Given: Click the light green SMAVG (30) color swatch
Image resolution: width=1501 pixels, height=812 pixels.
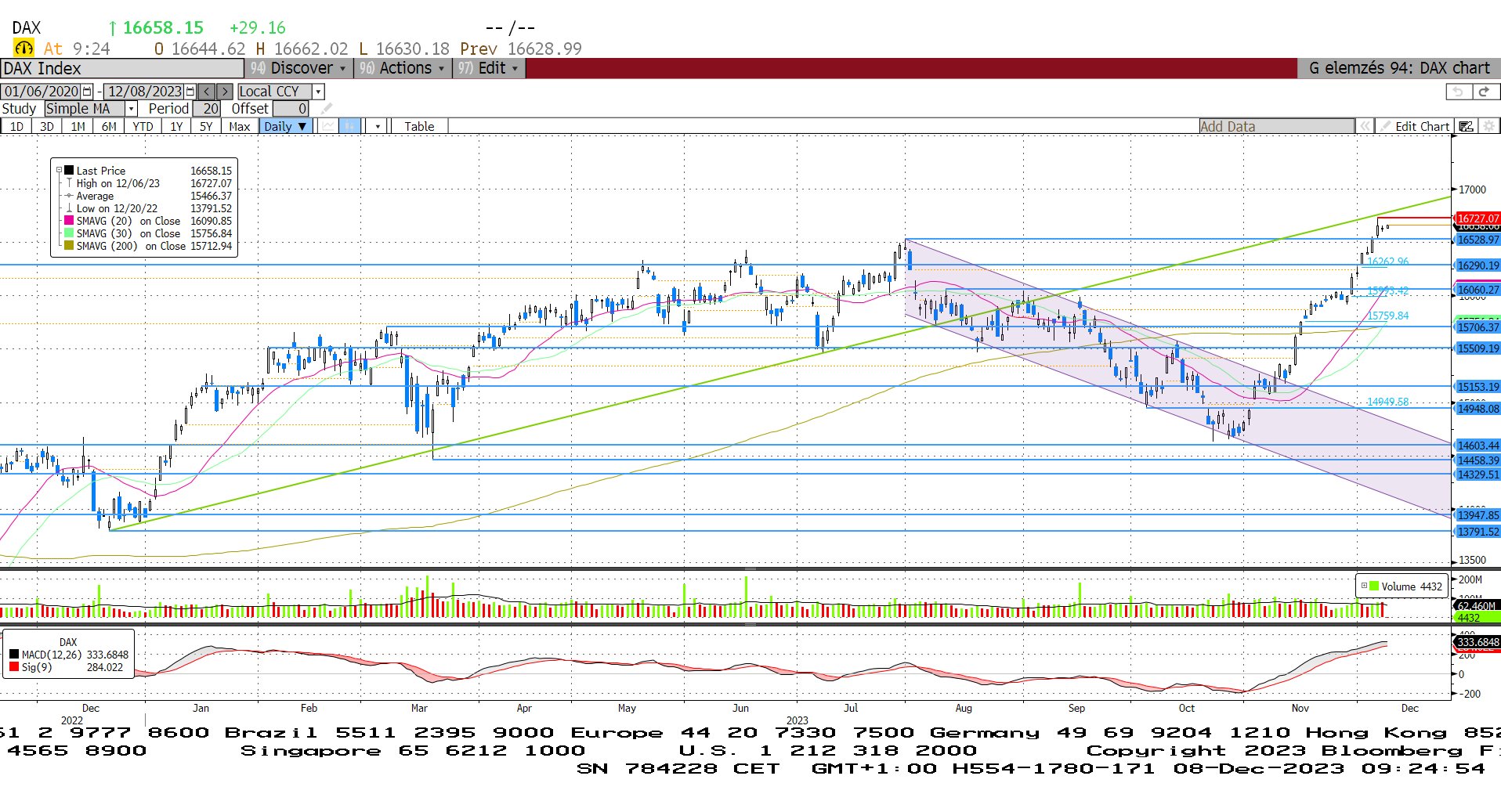Looking at the screenshot, I should click(69, 233).
